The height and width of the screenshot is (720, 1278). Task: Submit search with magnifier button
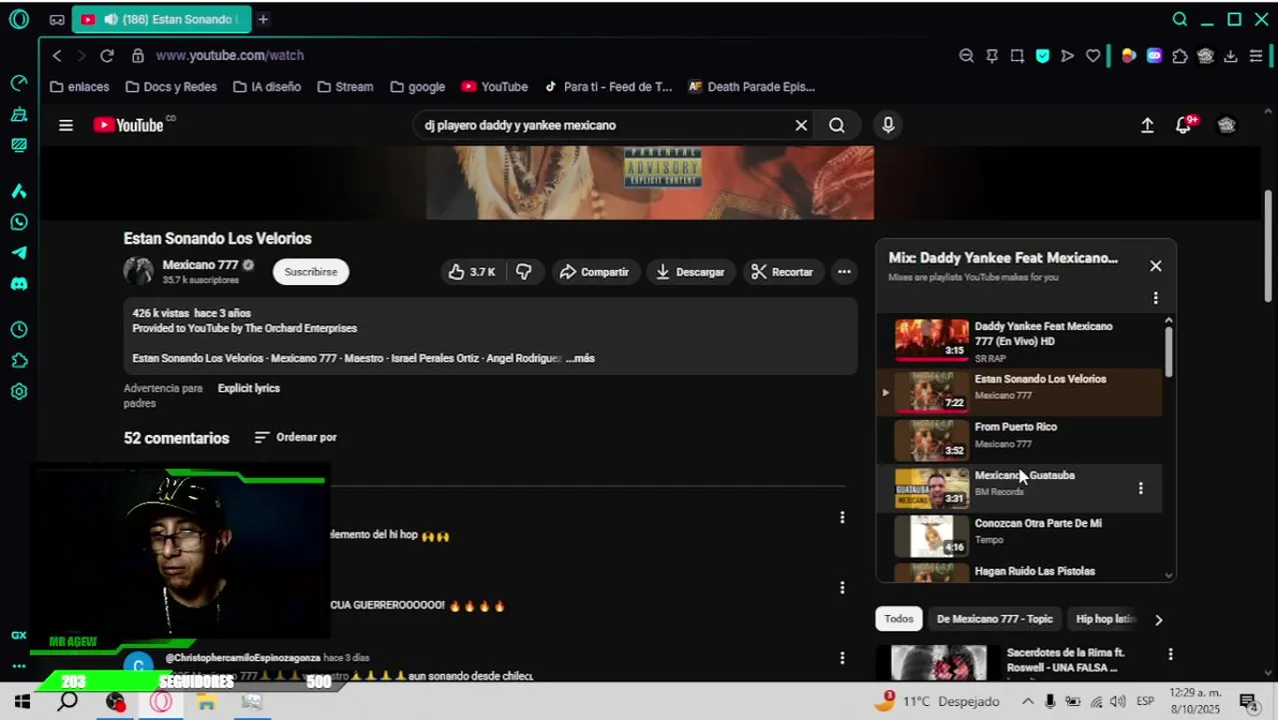click(x=837, y=125)
